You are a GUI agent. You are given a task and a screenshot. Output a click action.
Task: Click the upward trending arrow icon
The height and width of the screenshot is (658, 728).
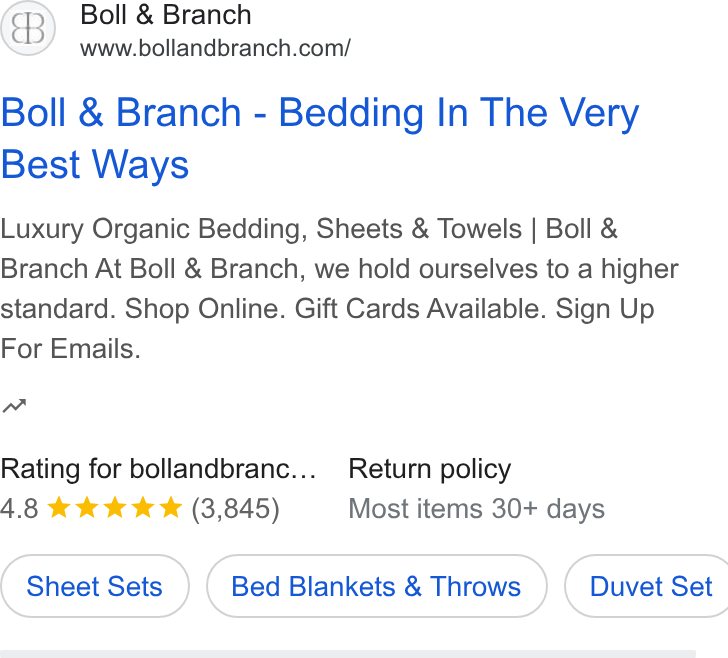point(14,405)
